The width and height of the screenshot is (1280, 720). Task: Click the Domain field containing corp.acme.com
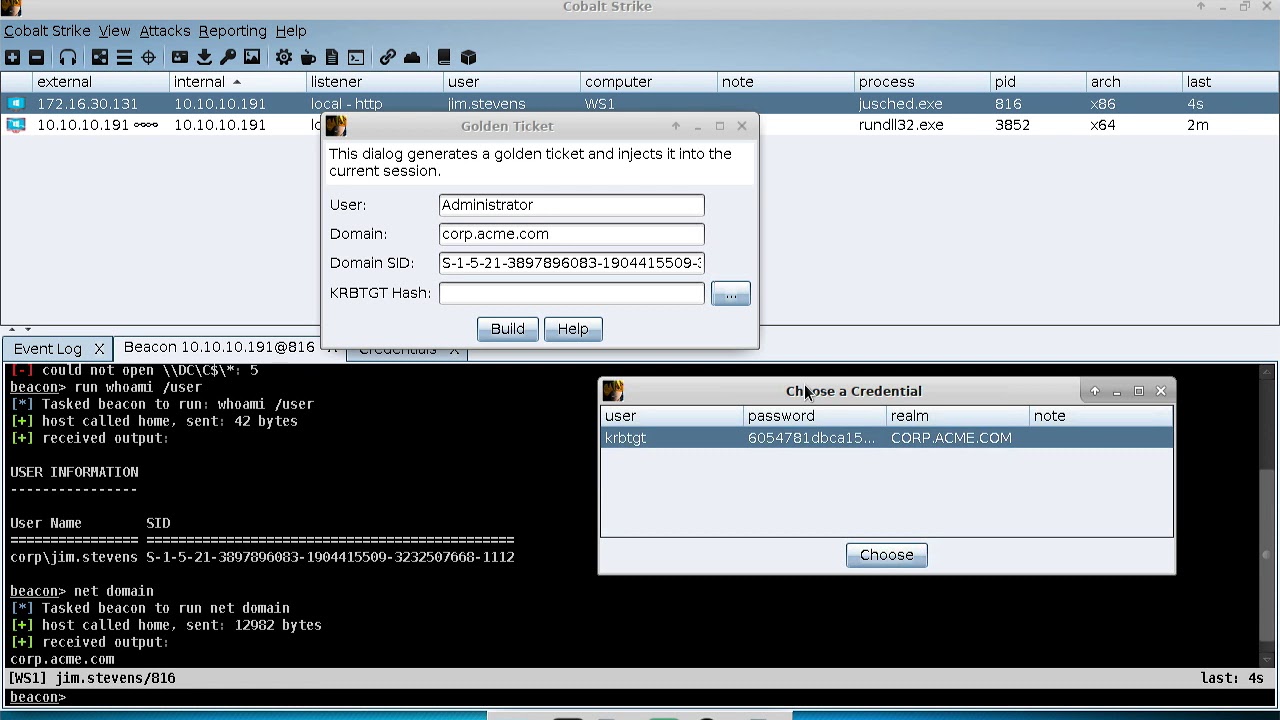click(571, 234)
